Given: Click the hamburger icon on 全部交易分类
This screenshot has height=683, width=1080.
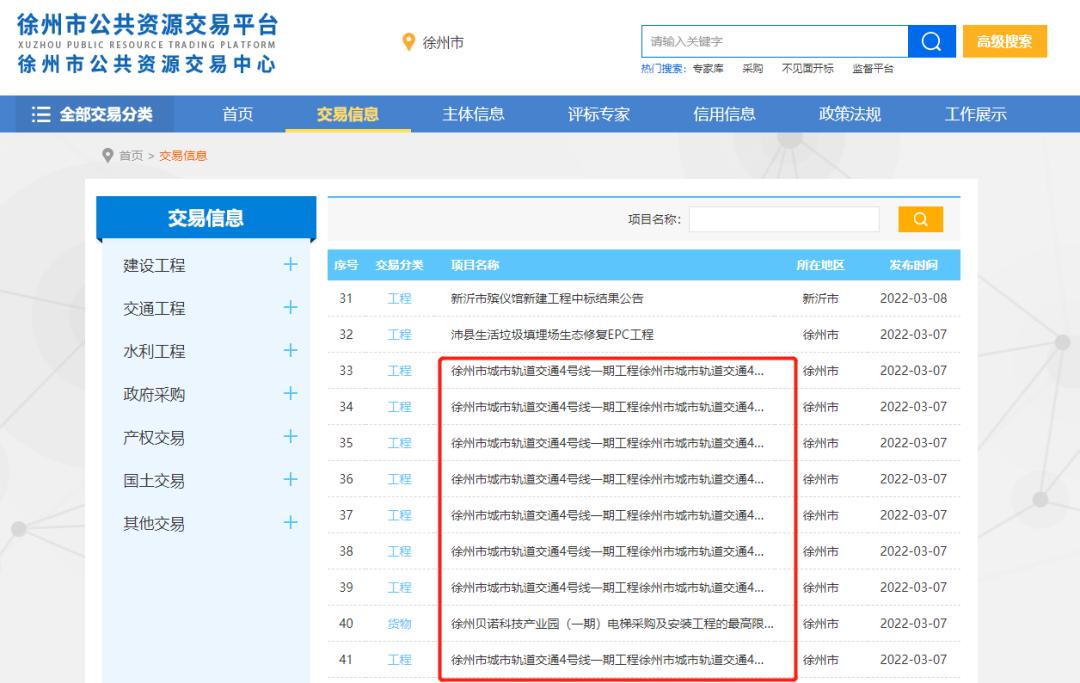Looking at the screenshot, I should pyautogui.click(x=40, y=113).
